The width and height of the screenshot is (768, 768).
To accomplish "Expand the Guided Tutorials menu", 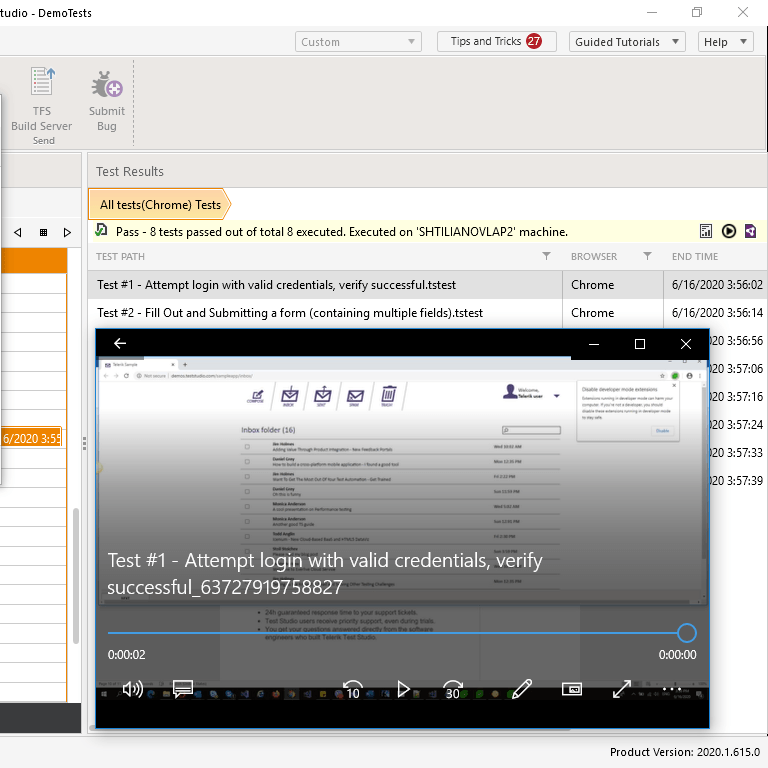I will tap(627, 42).
